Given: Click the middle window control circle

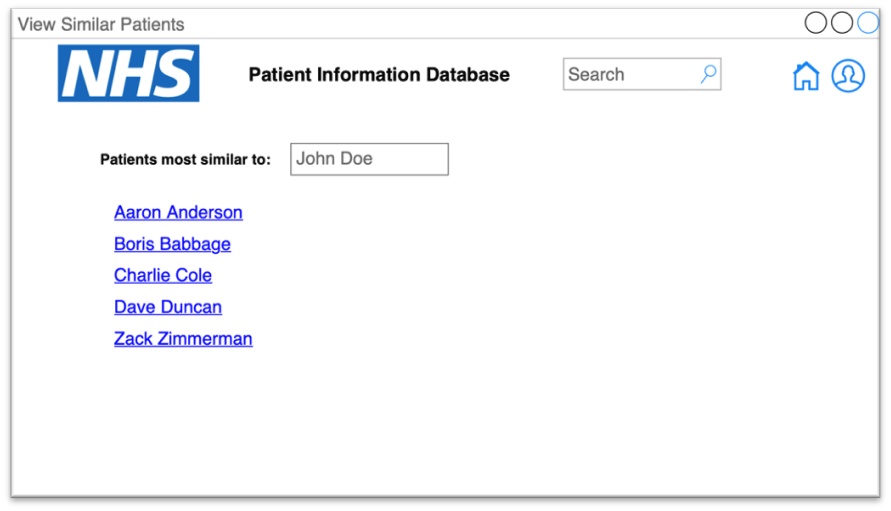Looking at the screenshot, I should (842, 23).
